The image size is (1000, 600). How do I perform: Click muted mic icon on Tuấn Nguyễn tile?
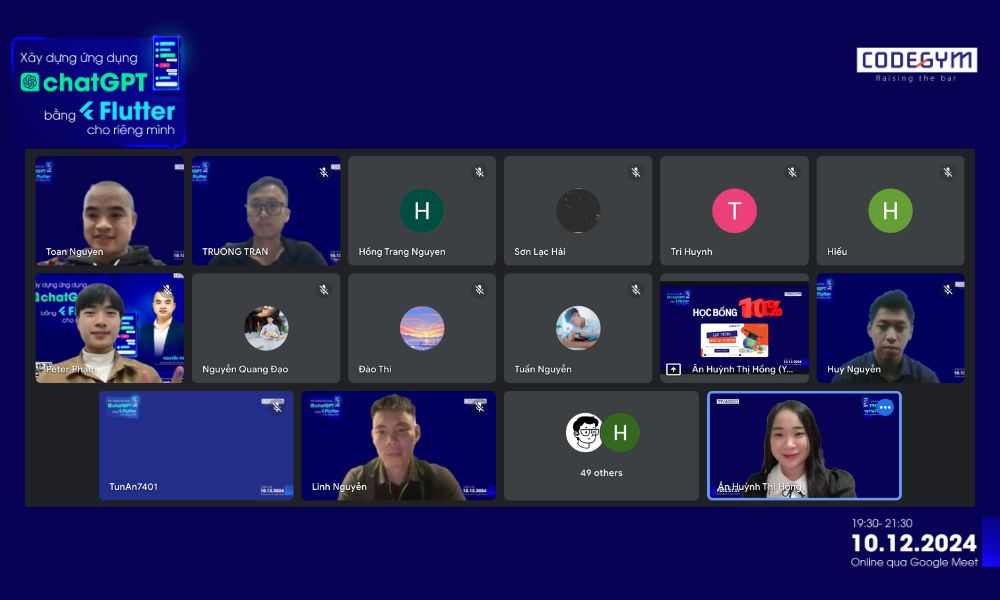pos(635,290)
